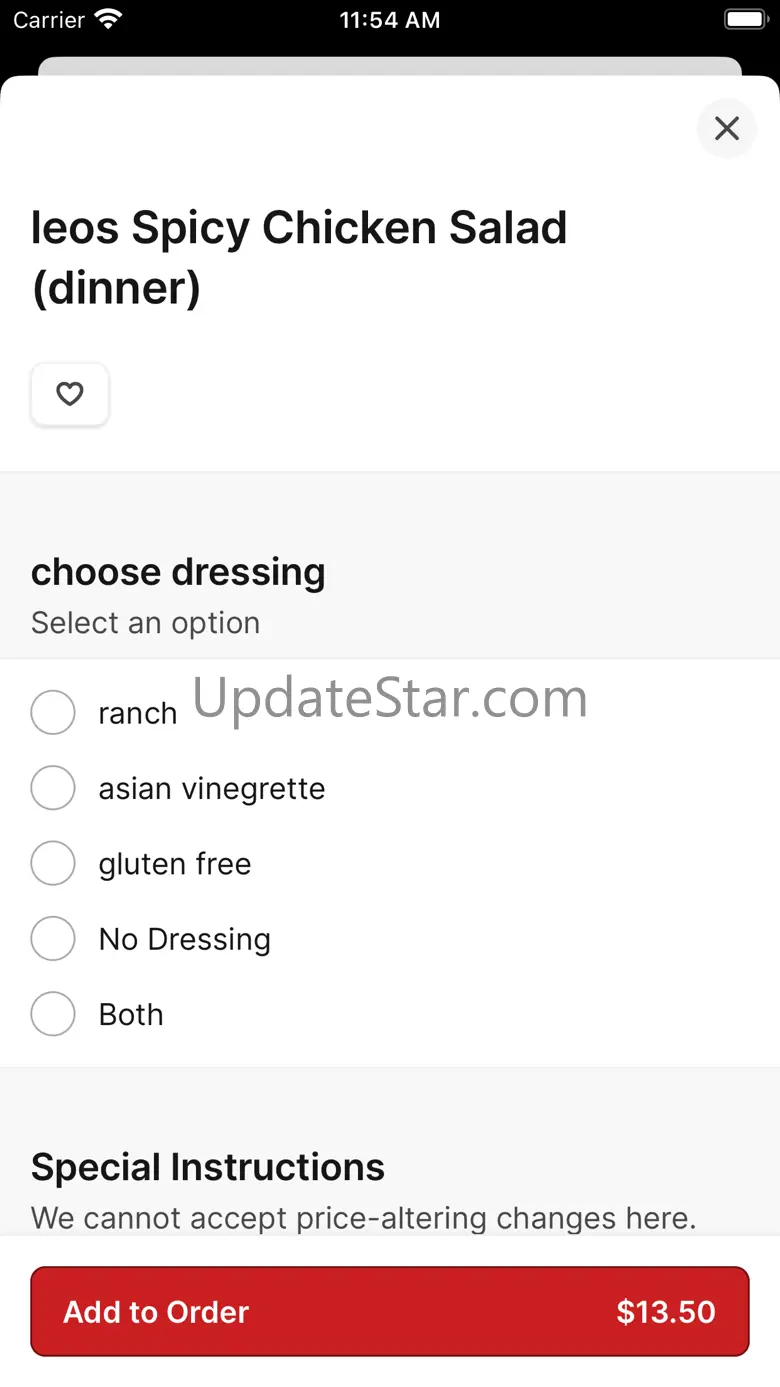Image resolution: width=780 pixels, height=1387 pixels.
Task: Choose the Both dressing option
Action: coord(53,1014)
